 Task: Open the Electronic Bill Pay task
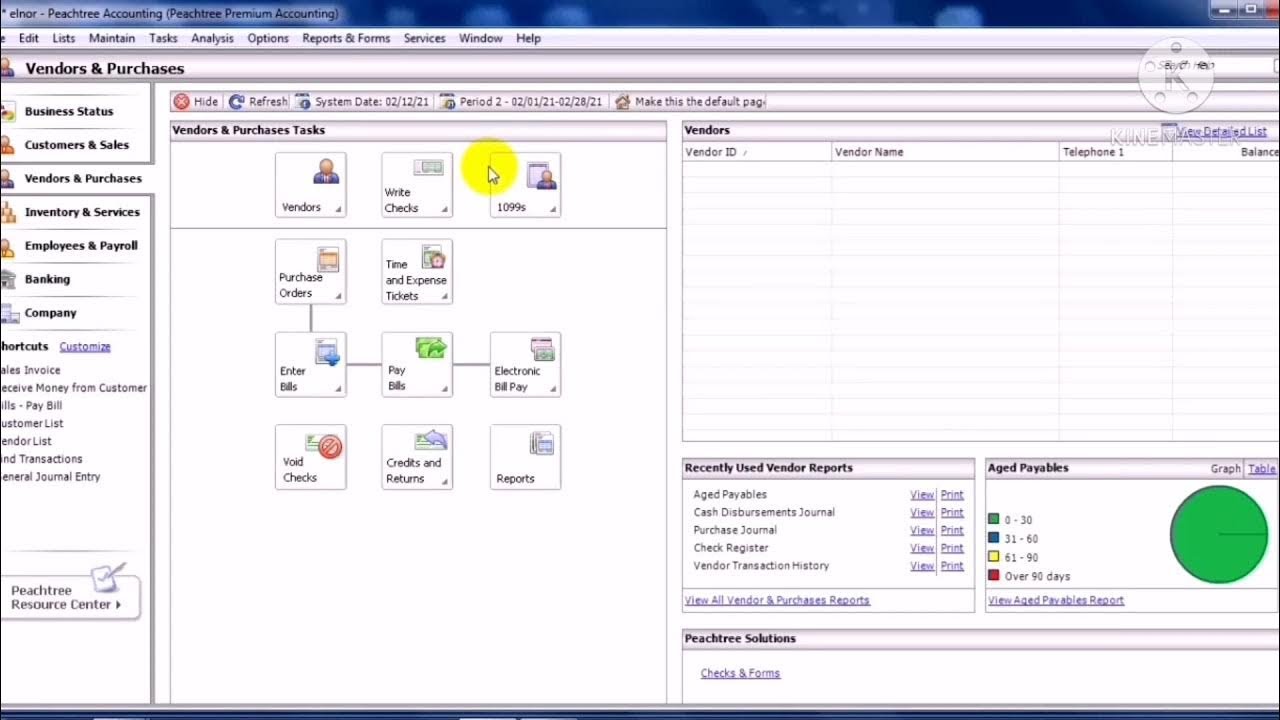coord(525,365)
